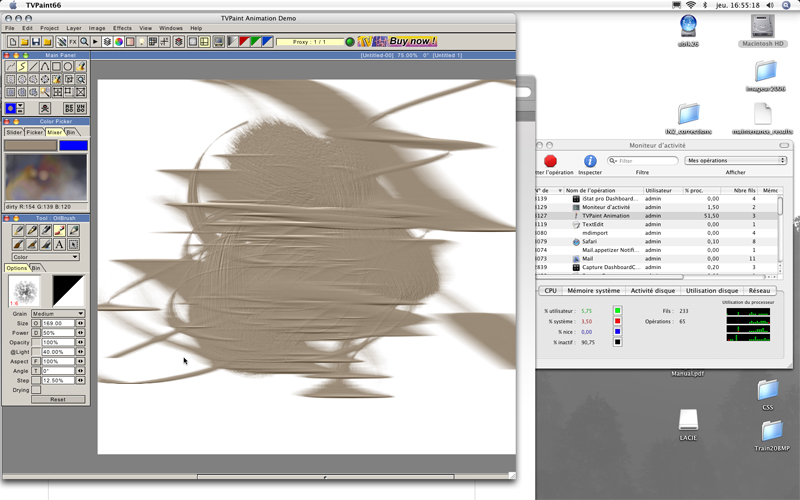Select the TVPaint Animation process row
This screenshot has height=500, width=800.
coord(657,216)
